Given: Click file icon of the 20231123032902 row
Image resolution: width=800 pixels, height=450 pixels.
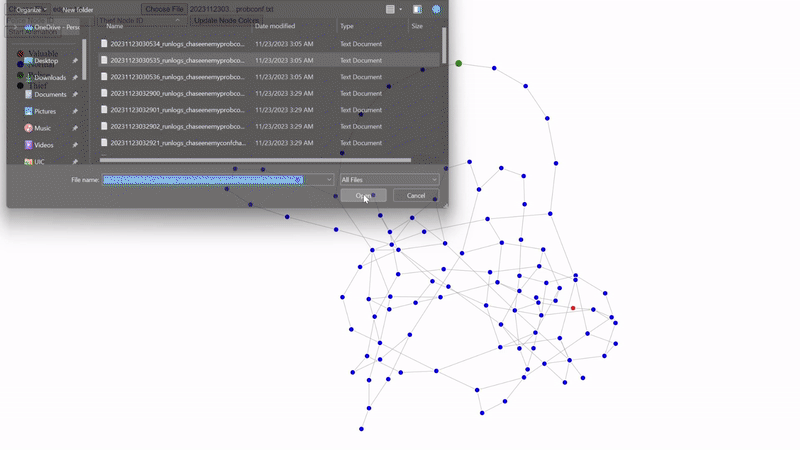Looking at the screenshot, I should [x=104, y=127].
